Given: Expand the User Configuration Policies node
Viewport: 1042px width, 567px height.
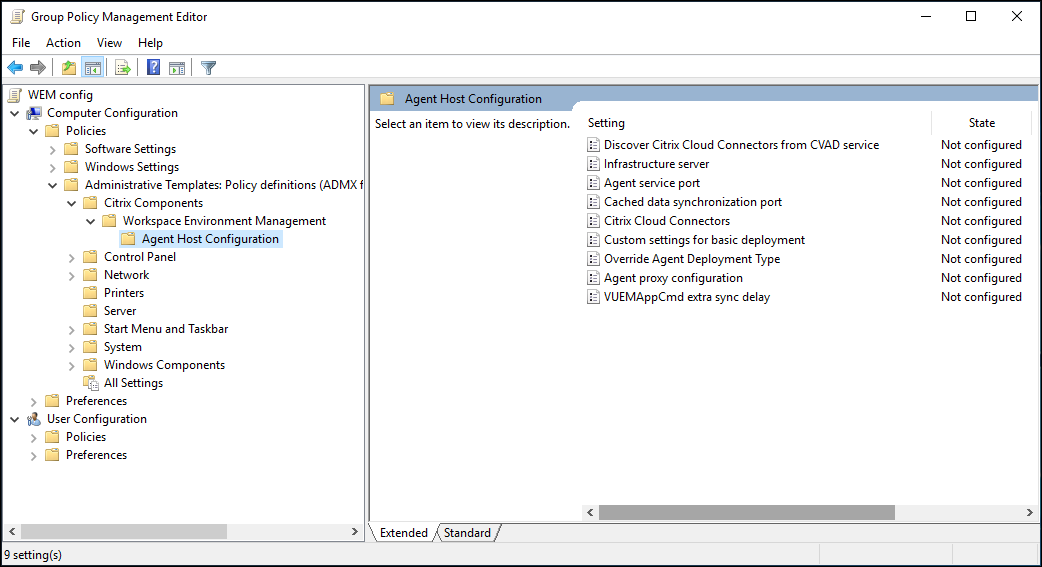Looking at the screenshot, I should [x=34, y=437].
